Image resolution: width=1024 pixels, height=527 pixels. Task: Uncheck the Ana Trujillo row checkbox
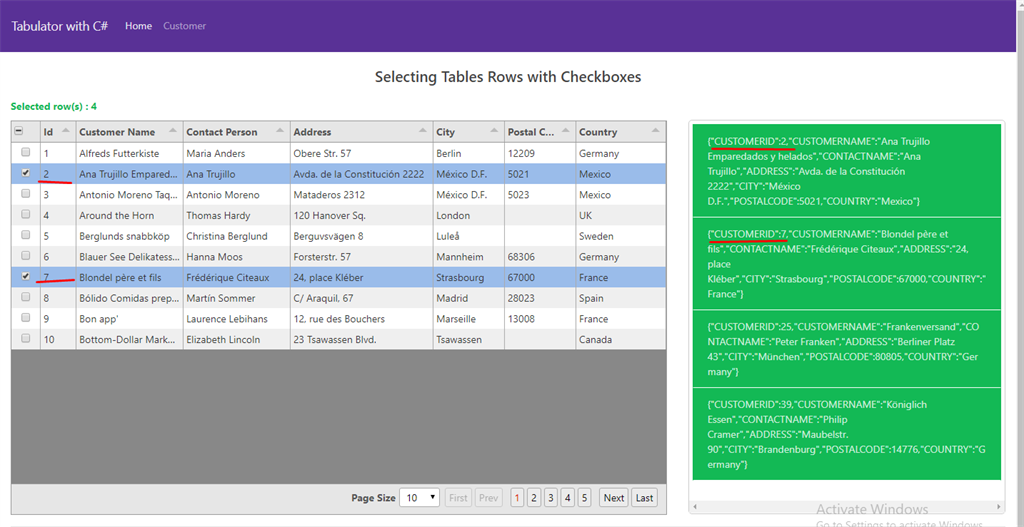click(x=25, y=173)
